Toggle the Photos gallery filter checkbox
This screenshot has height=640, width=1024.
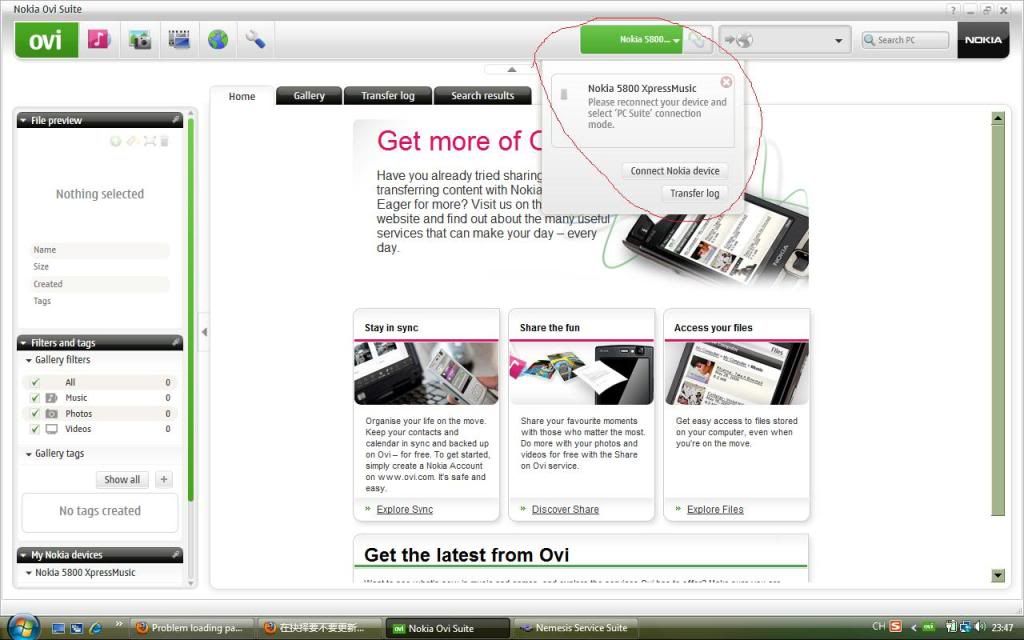(x=35, y=413)
